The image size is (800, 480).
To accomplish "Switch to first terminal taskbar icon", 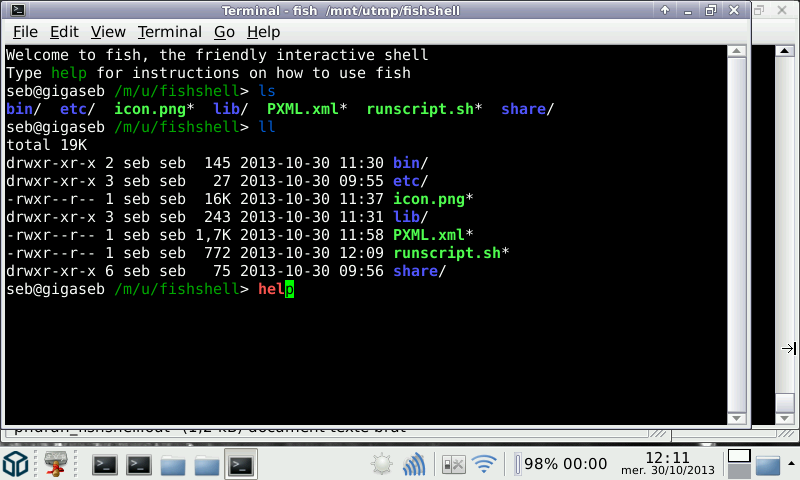I will [x=106, y=464].
